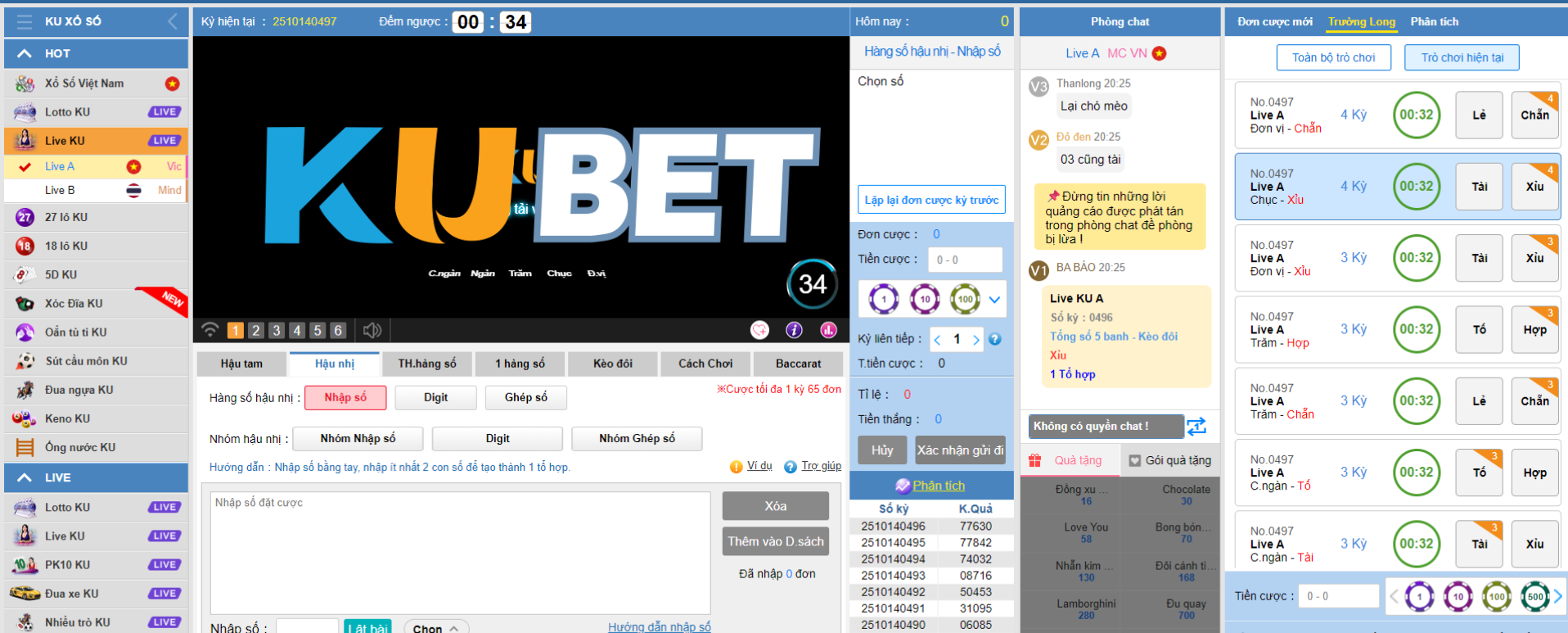This screenshot has height=633, width=1568.
Task: Mute the live video sound
Action: pyautogui.click(x=372, y=330)
